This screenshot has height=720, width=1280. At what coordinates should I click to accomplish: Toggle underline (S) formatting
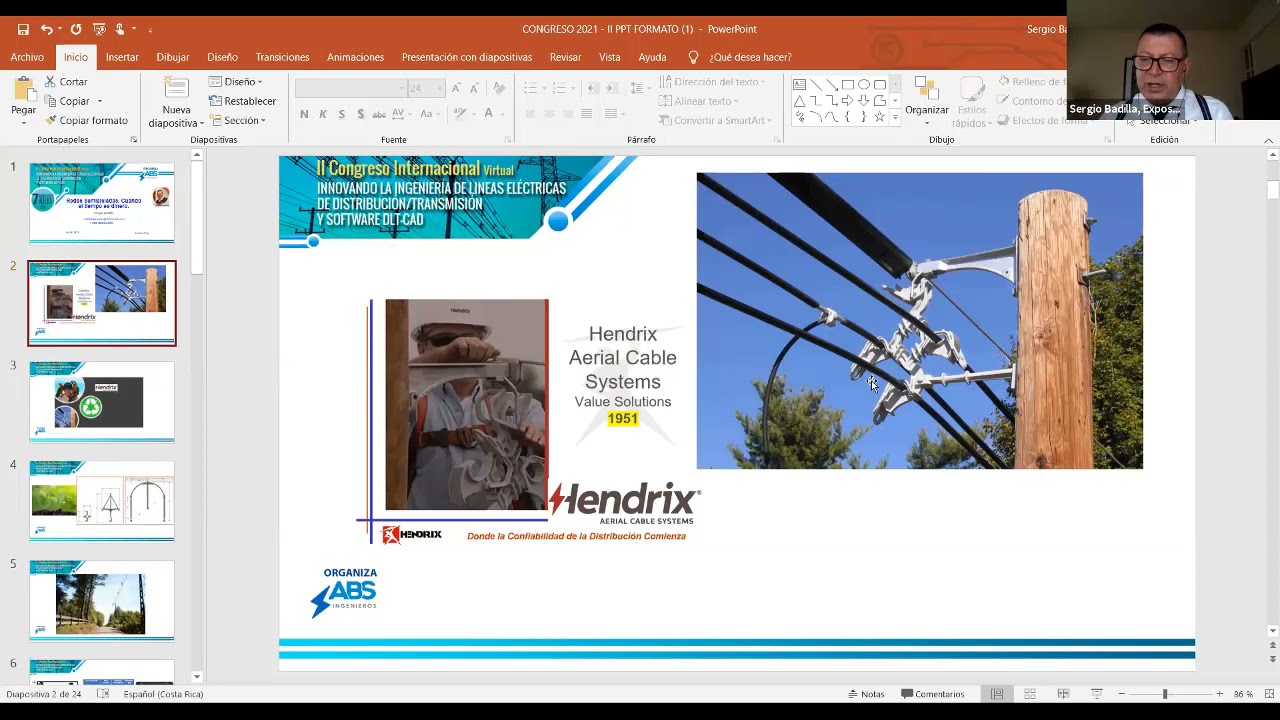pos(342,114)
